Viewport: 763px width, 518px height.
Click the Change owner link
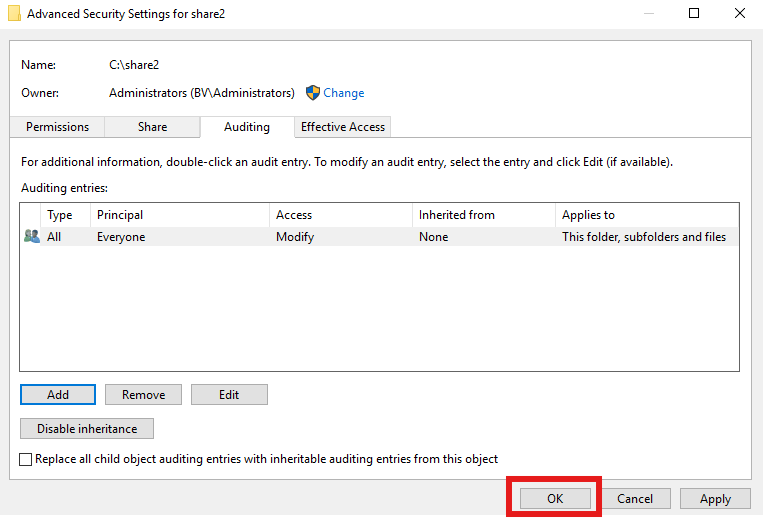343,93
